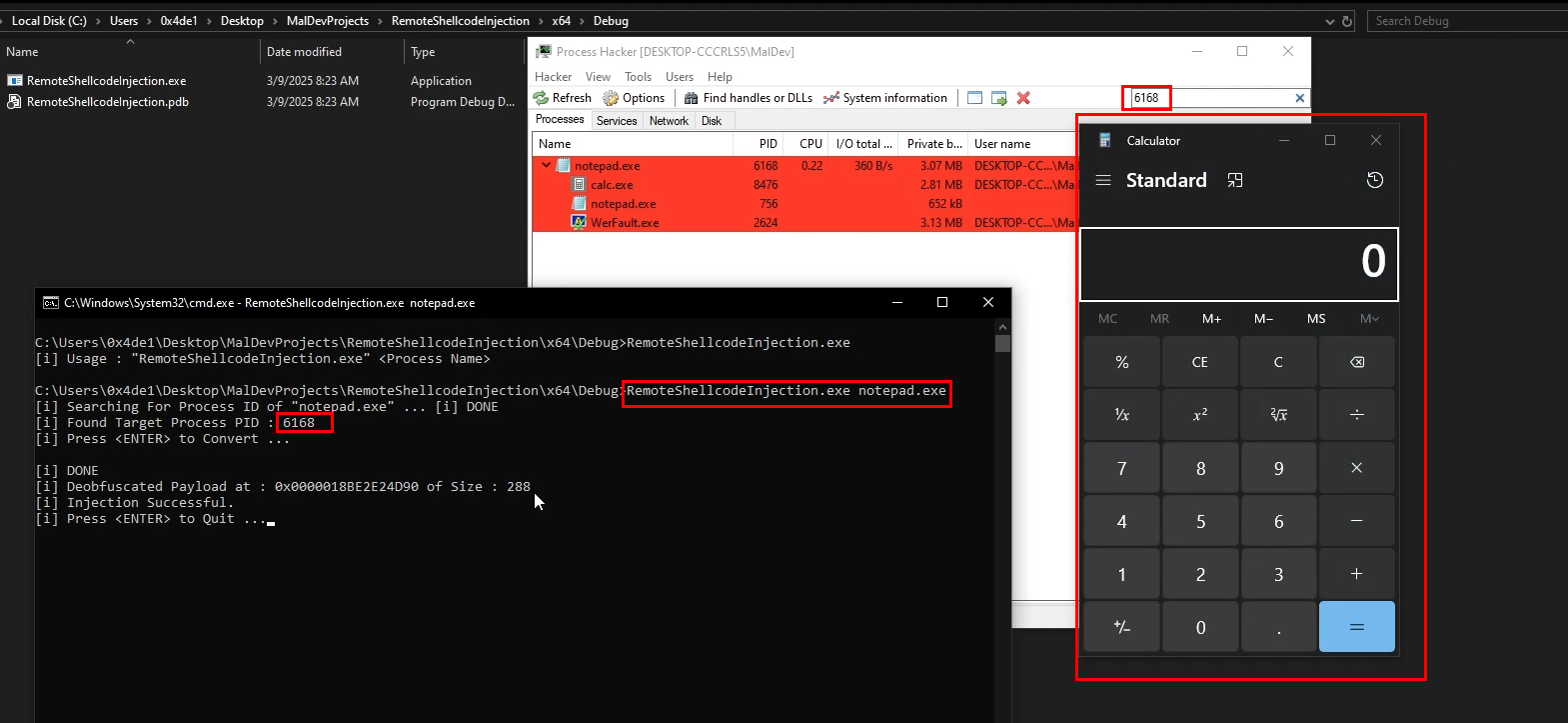The width and height of the screenshot is (1568, 723).
Task: Click the CE button in Calculator
Action: tap(1200, 362)
